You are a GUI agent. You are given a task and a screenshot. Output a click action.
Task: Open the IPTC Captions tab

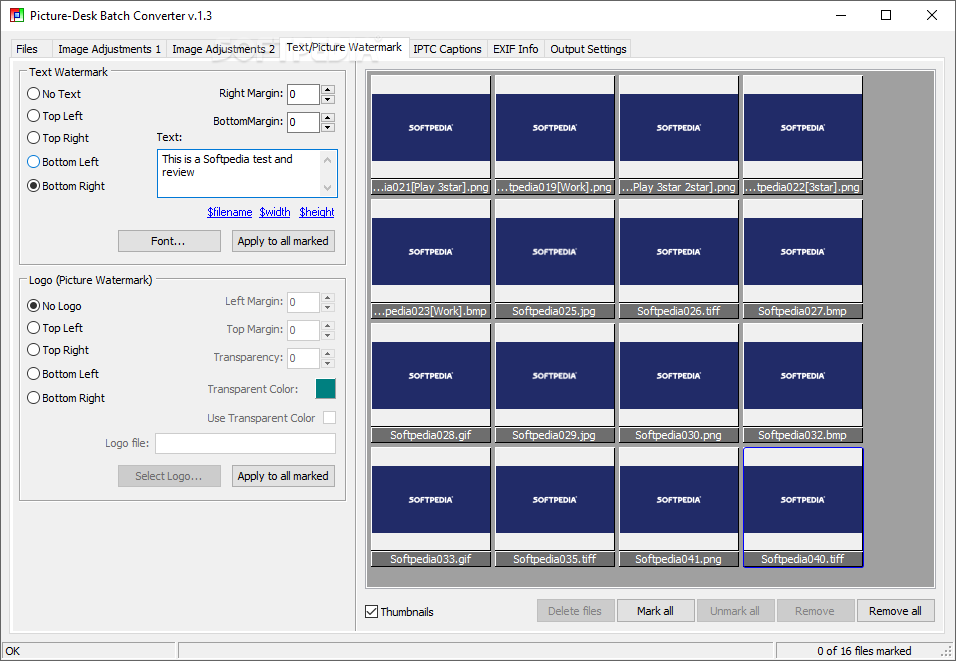point(448,49)
